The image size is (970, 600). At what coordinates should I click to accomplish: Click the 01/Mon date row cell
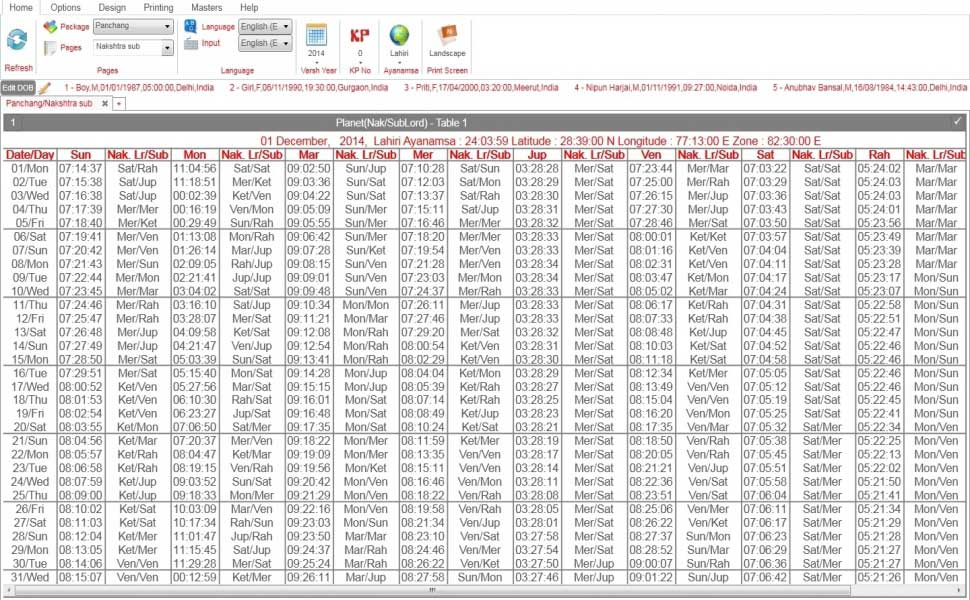pyautogui.click(x=30, y=168)
